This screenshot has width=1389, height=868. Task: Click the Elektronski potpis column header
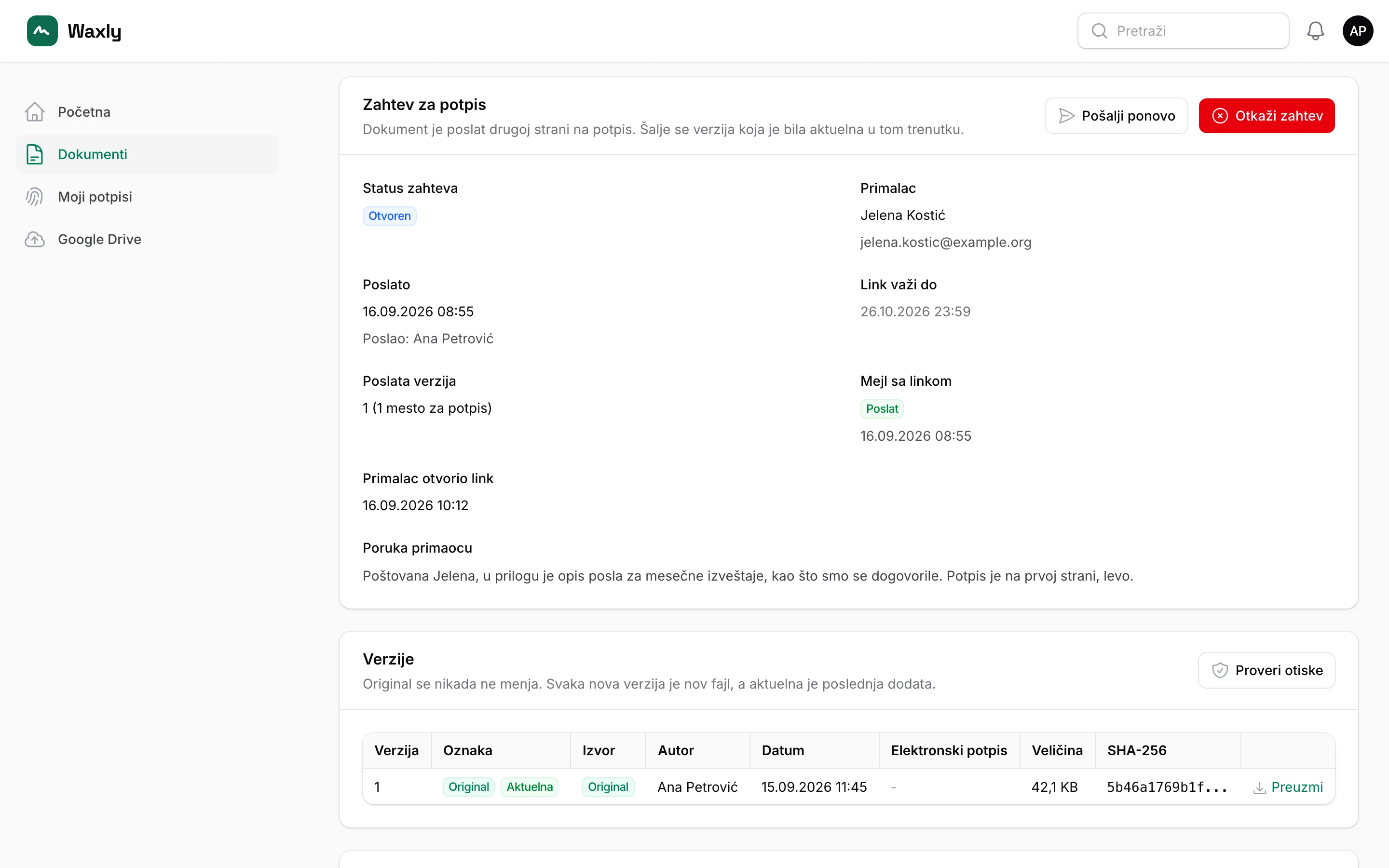pyautogui.click(x=949, y=750)
